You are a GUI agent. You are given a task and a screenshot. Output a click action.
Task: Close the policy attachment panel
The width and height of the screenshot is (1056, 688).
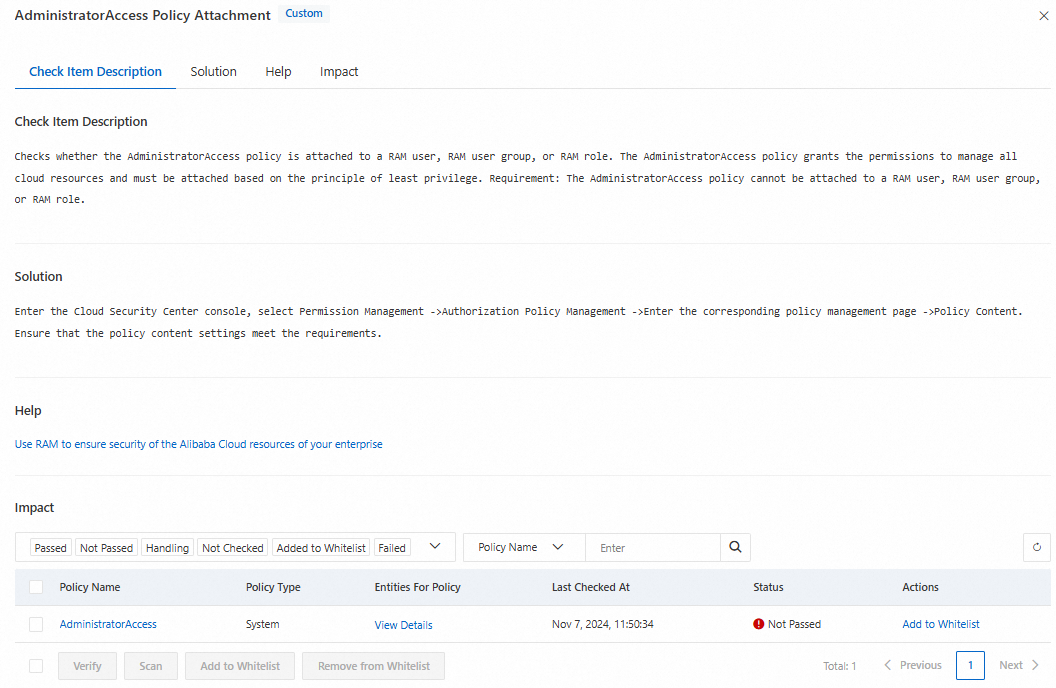pos(1043,15)
